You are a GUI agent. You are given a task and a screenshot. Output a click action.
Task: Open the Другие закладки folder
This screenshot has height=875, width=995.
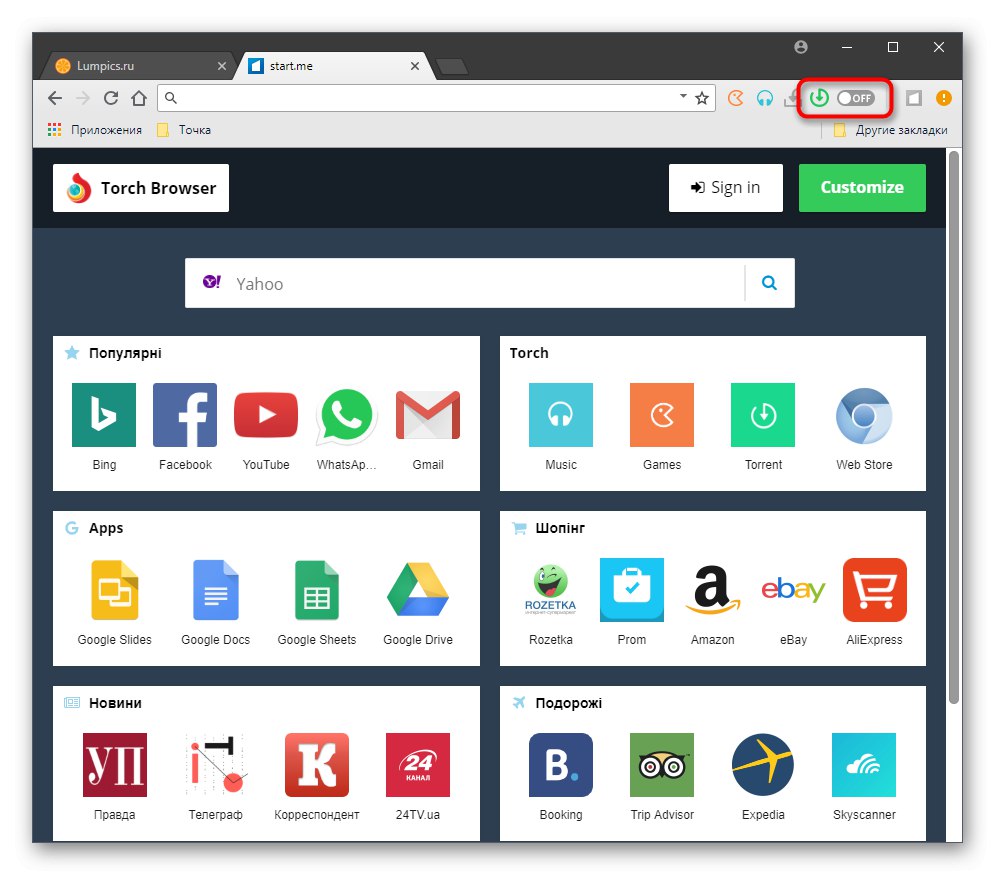point(890,130)
